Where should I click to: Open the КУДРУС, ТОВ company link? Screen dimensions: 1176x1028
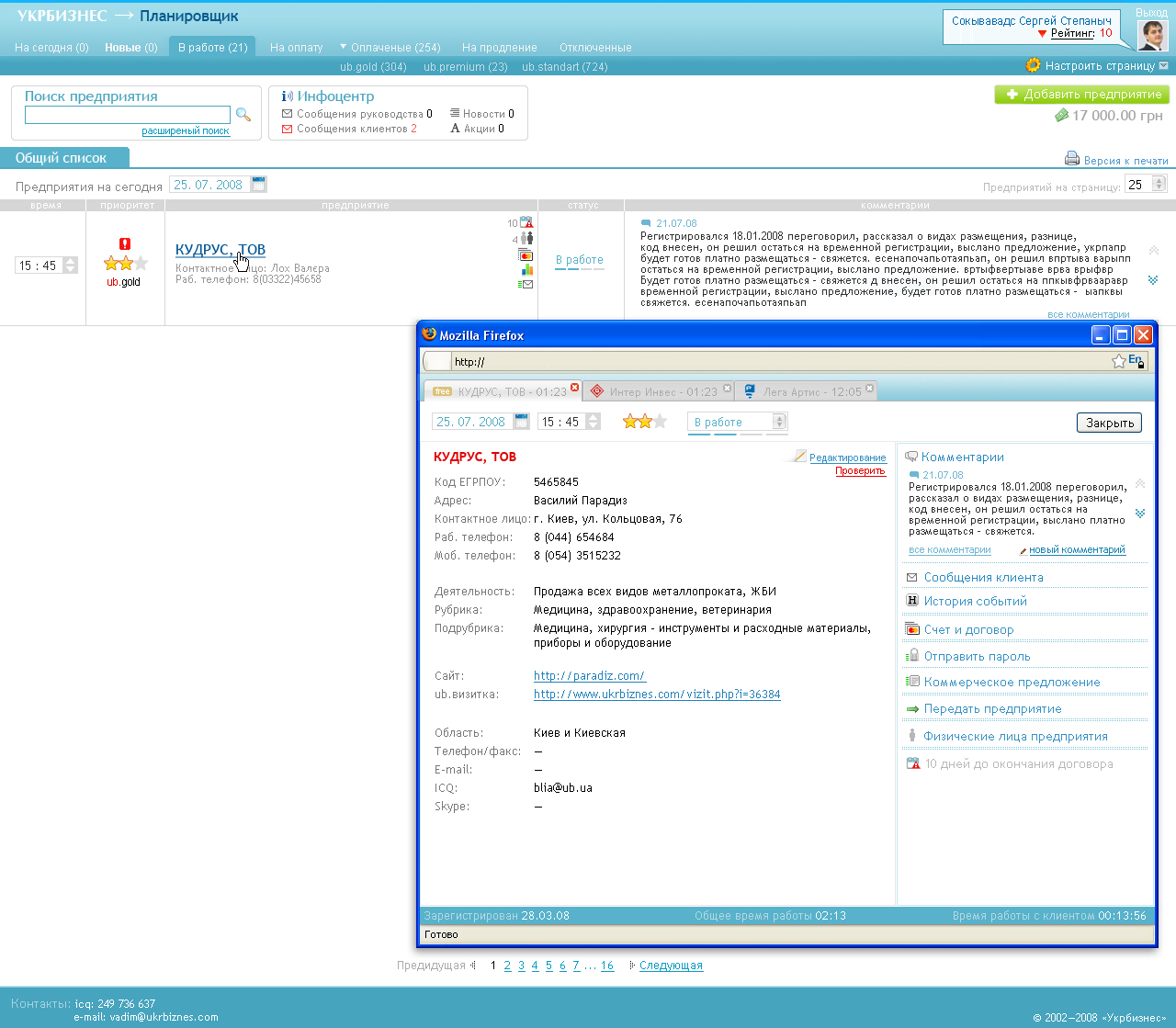pos(220,250)
